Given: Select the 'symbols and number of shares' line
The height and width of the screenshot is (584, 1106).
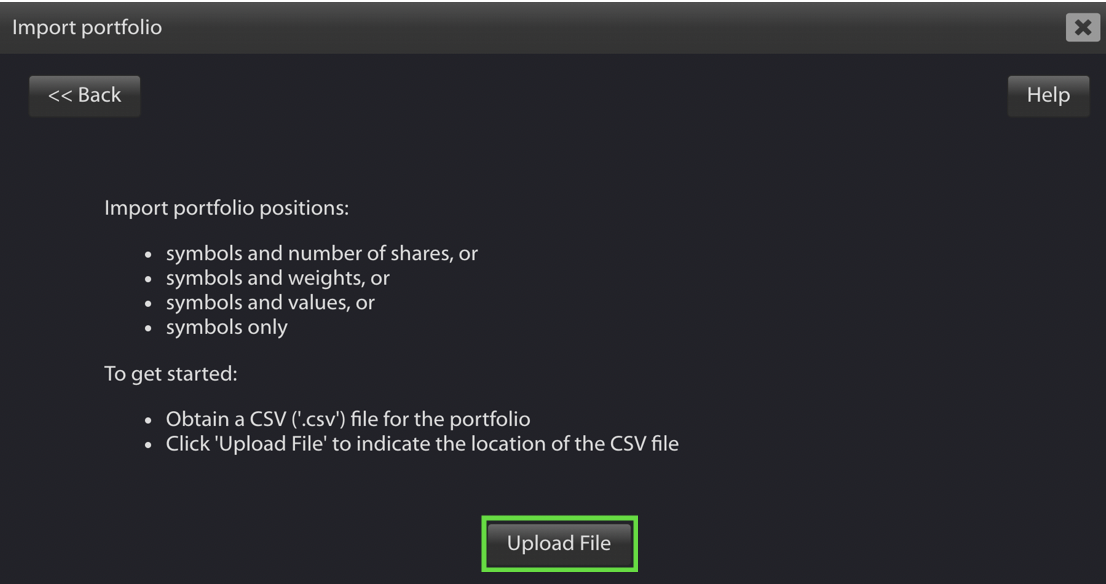Looking at the screenshot, I should click(x=322, y=253).
